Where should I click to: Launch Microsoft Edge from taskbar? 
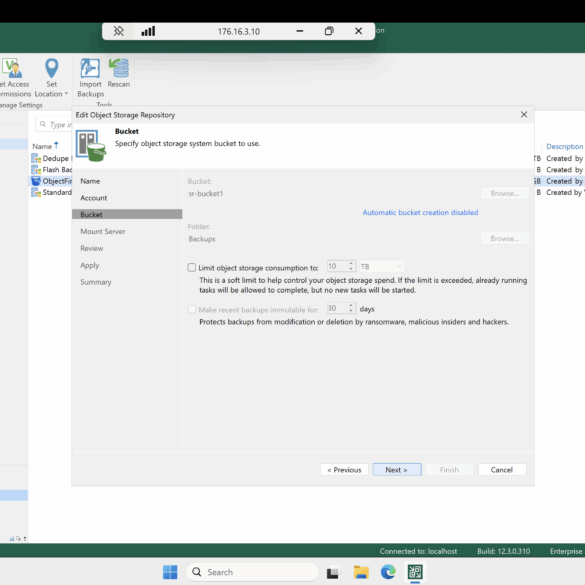(x=388, y=572)
